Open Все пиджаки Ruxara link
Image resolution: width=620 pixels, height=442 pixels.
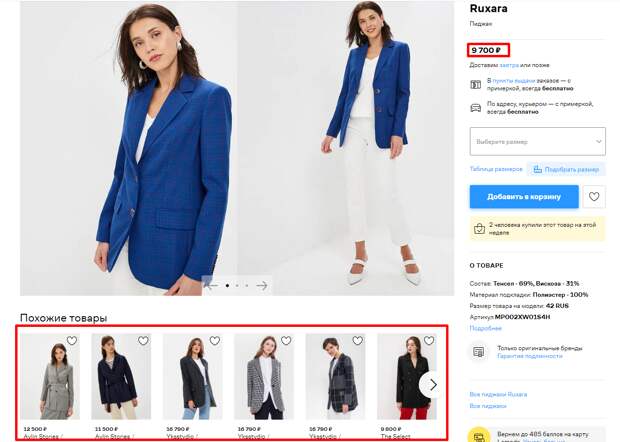[498, 394]
